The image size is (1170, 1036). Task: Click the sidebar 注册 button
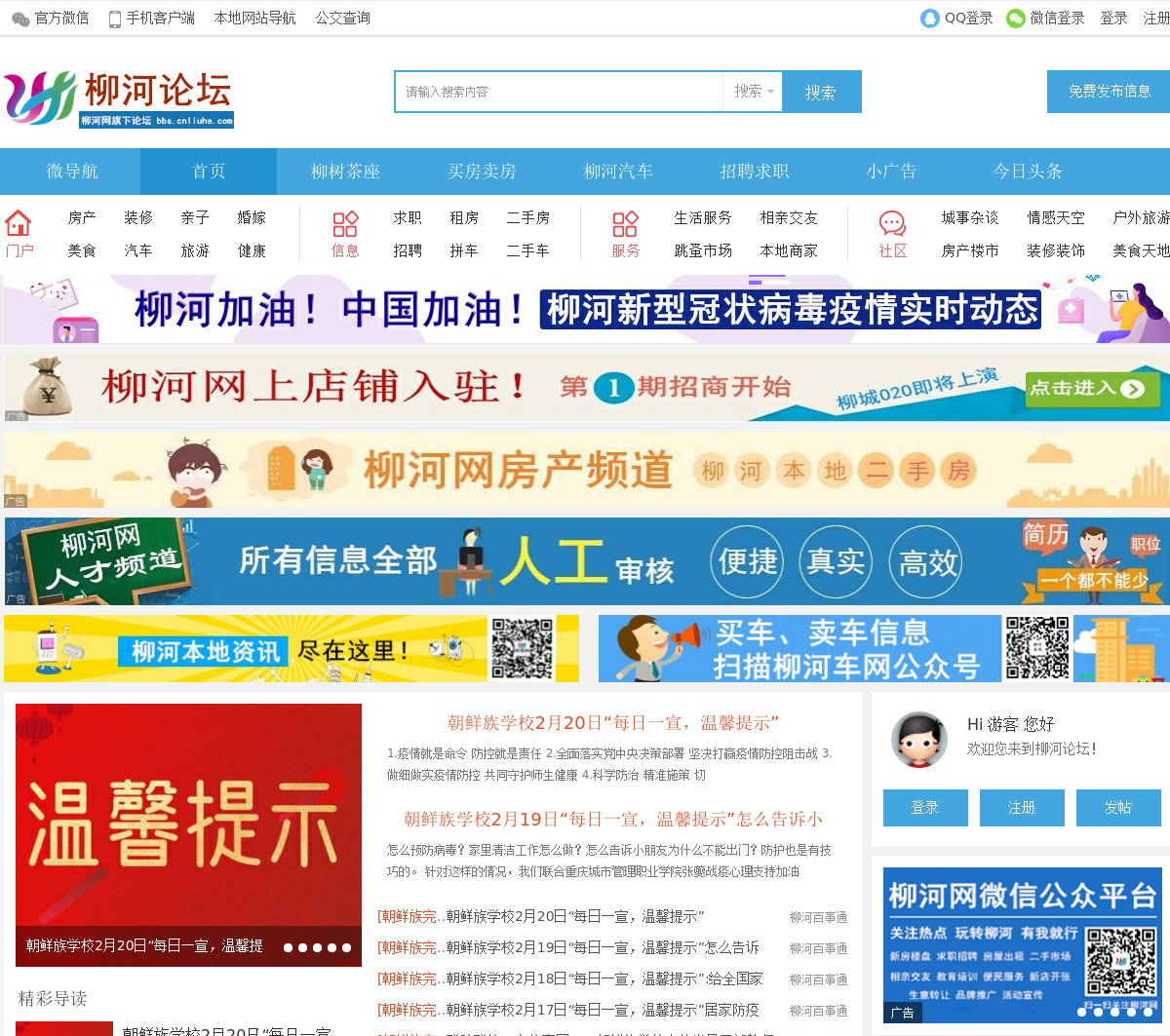coord(1022,808)
